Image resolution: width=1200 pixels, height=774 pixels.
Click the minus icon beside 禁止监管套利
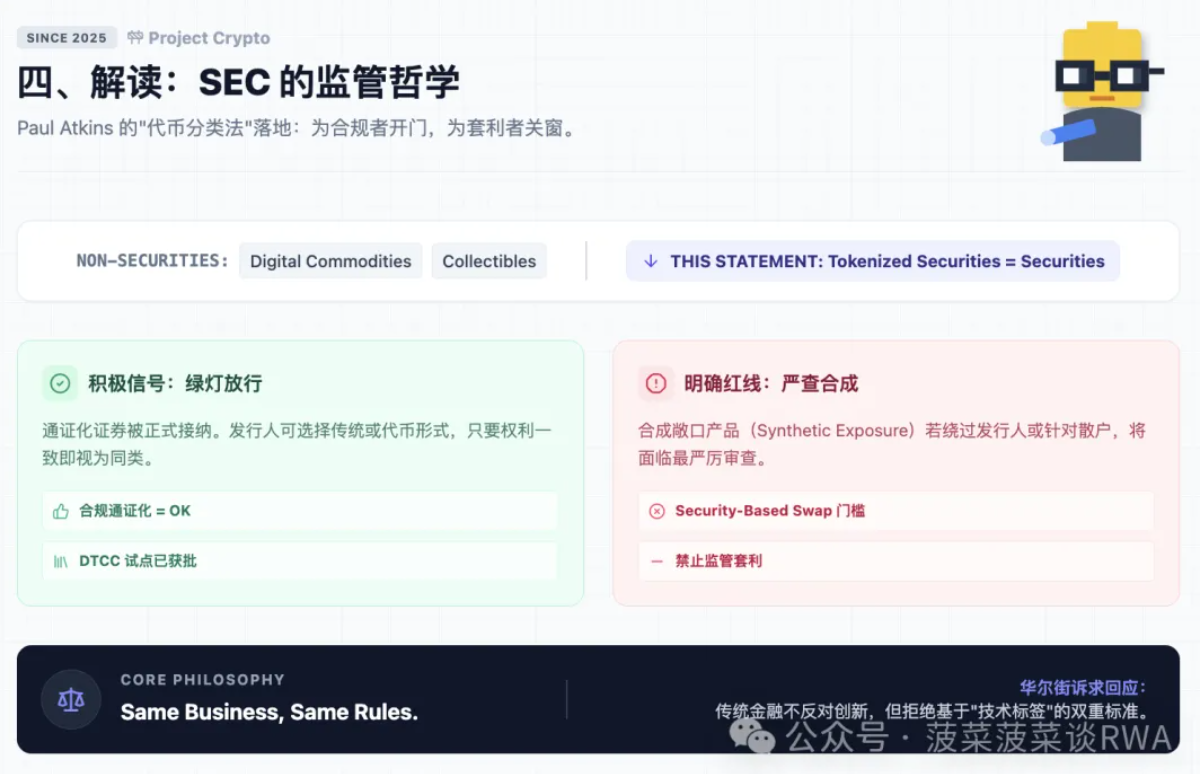(x=657, y=561)
